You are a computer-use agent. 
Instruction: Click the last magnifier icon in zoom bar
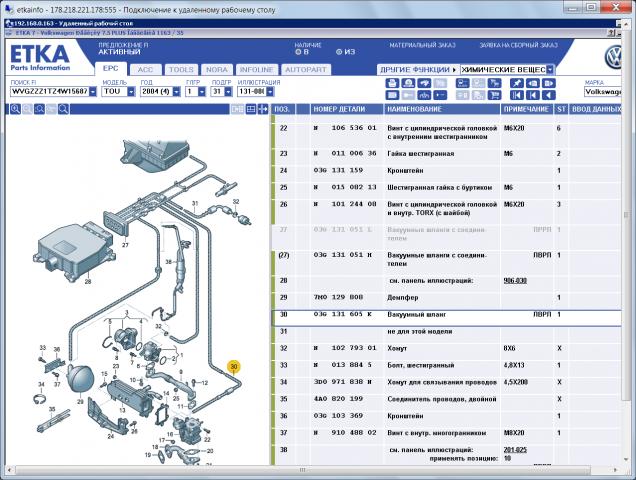coord(63,109)
